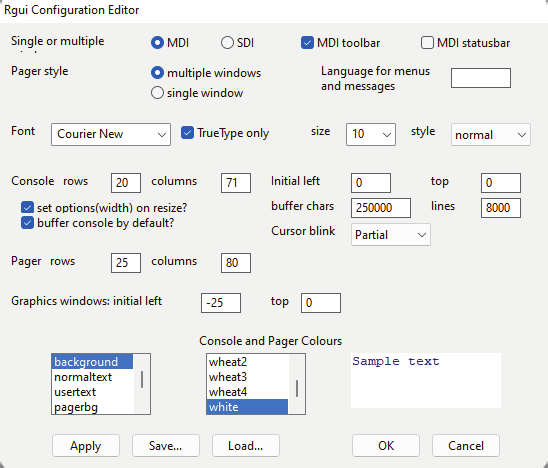Click the Initial left field

pyautogui.click(x=371, y=183)
